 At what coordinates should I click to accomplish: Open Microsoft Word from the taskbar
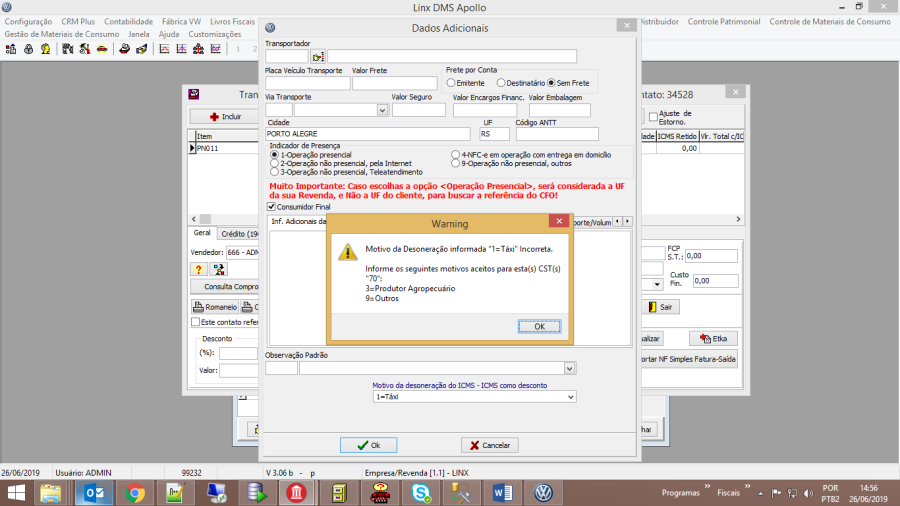pos(502,493)
